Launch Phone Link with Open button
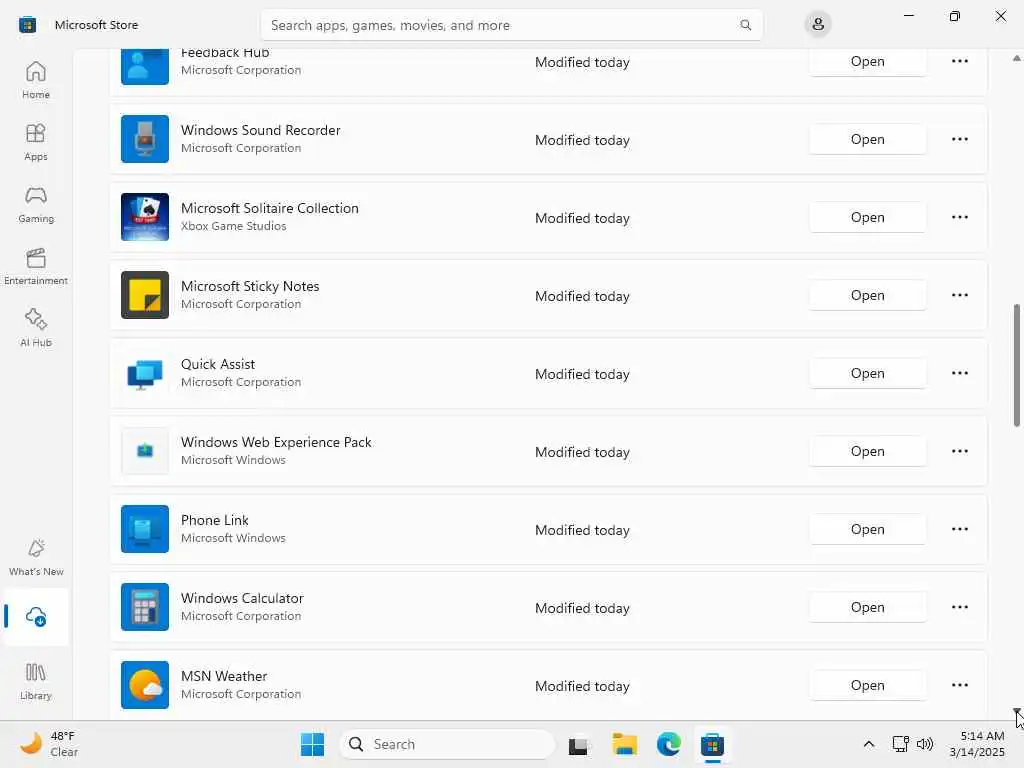Screen dimensions: 1024x768 (x=867, y=529)
